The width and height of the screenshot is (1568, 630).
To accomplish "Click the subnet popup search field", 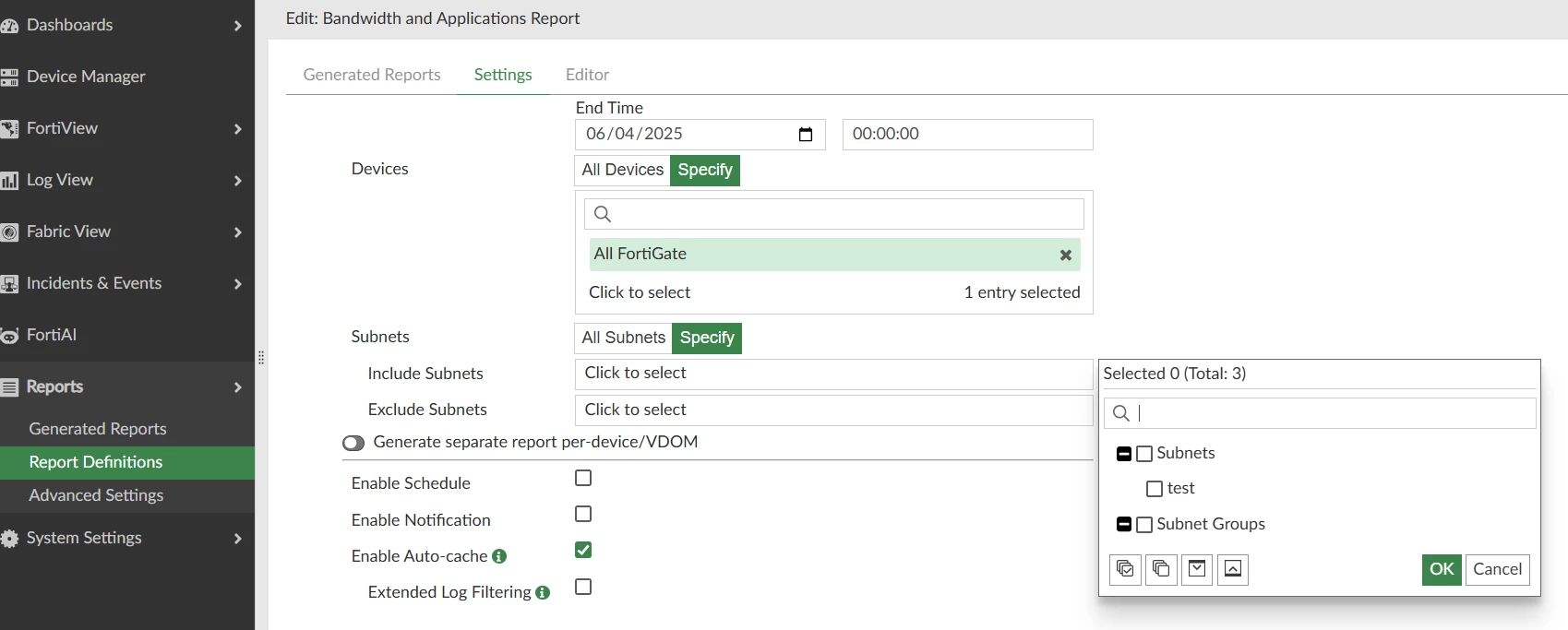I will click(1320, 413).
